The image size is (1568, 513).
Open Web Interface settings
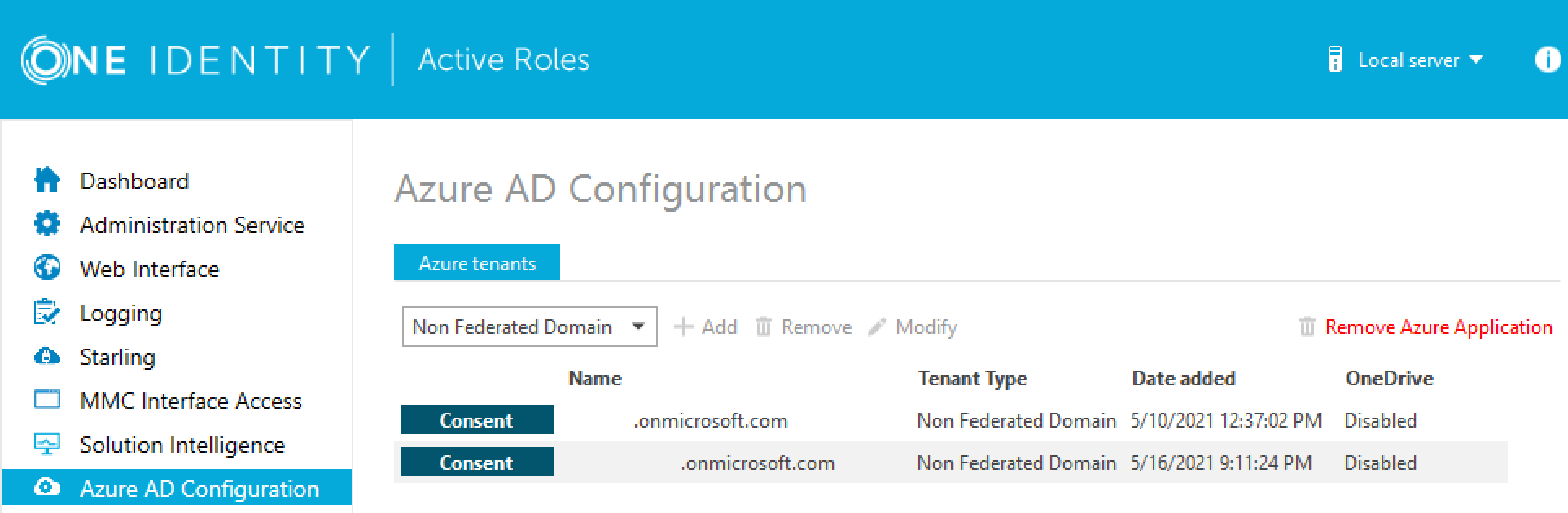pyautogui.click(x=150, y=269)
